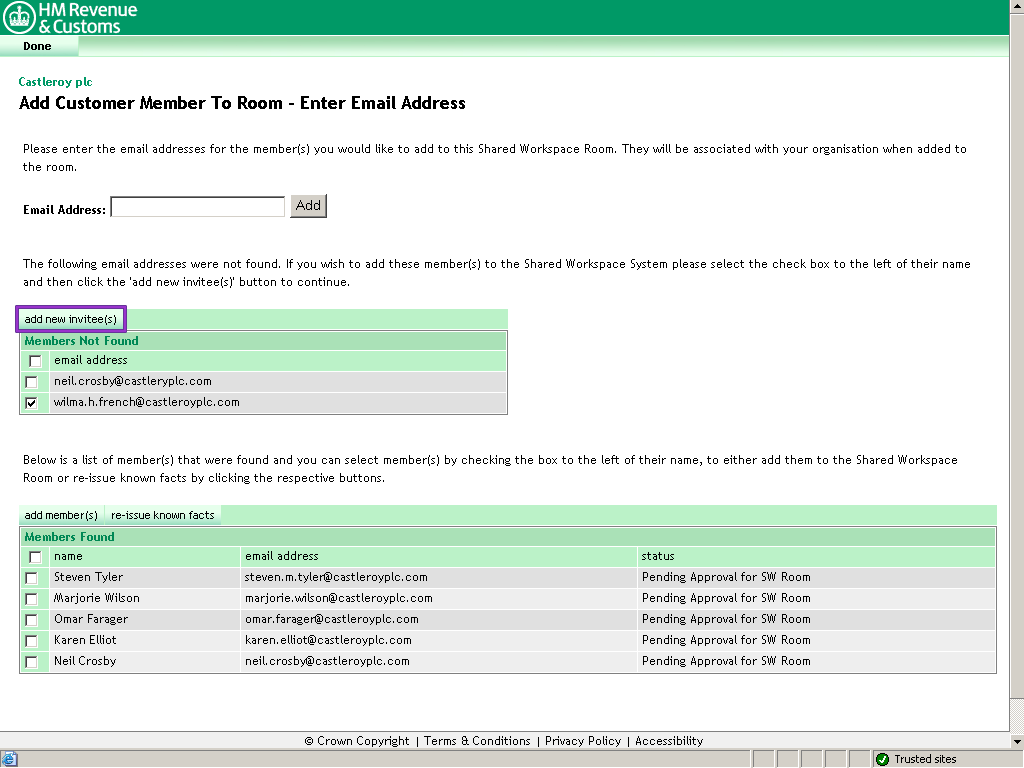The height and width of the screenshot is (768, 1024).
Task: Check the box for neil.crosby@castleryplc.com
Action: pos(31,382)
